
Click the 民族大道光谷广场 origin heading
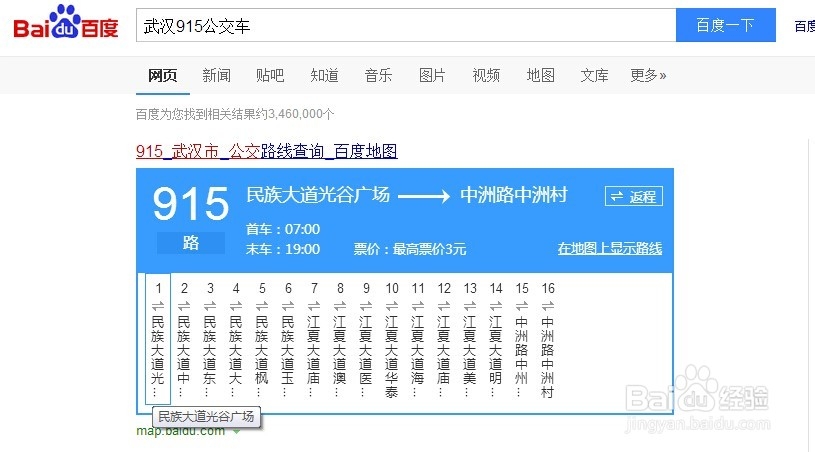[x=318, y=195]
